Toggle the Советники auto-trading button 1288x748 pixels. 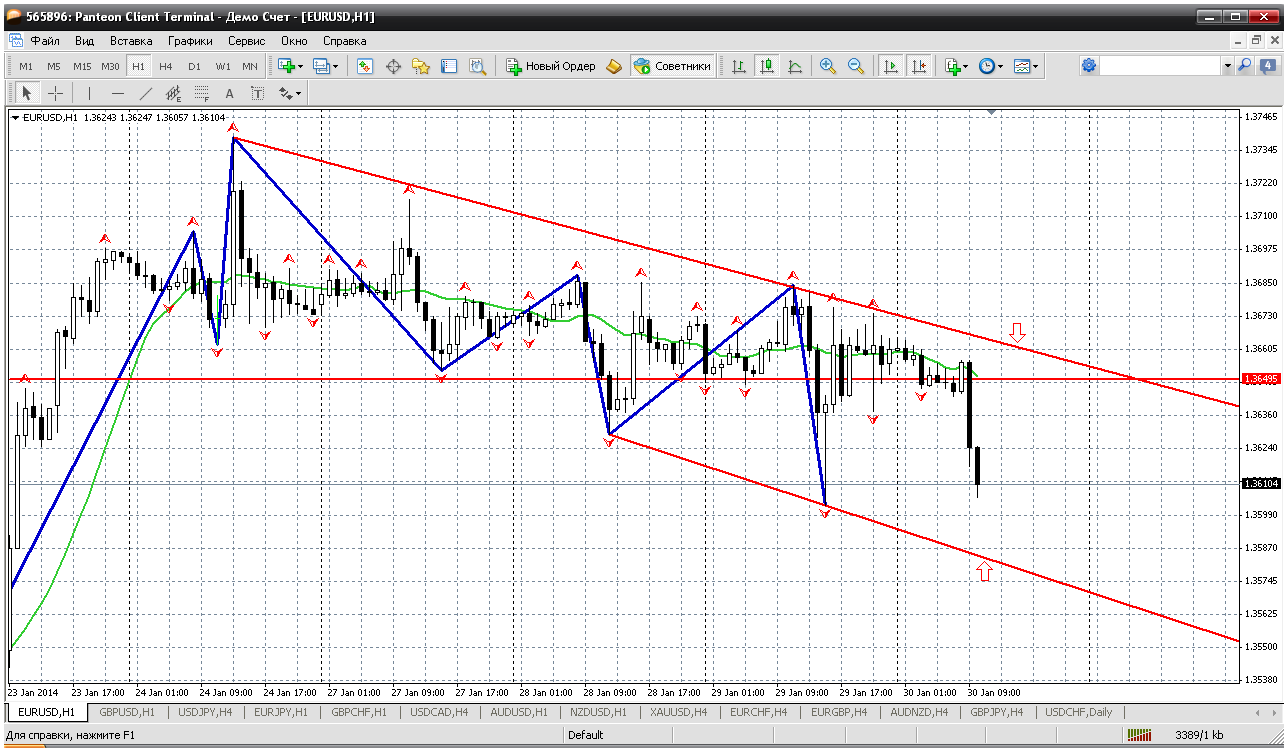(x=672, y=66)
